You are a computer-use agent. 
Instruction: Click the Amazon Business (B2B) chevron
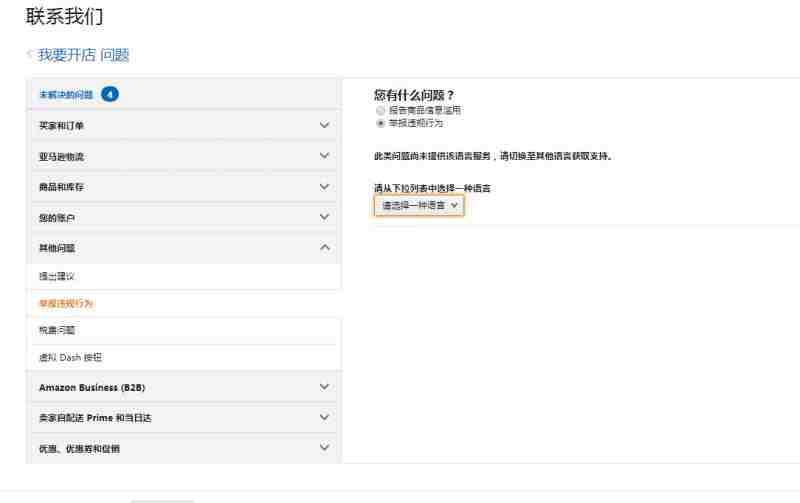coord(323,387)
